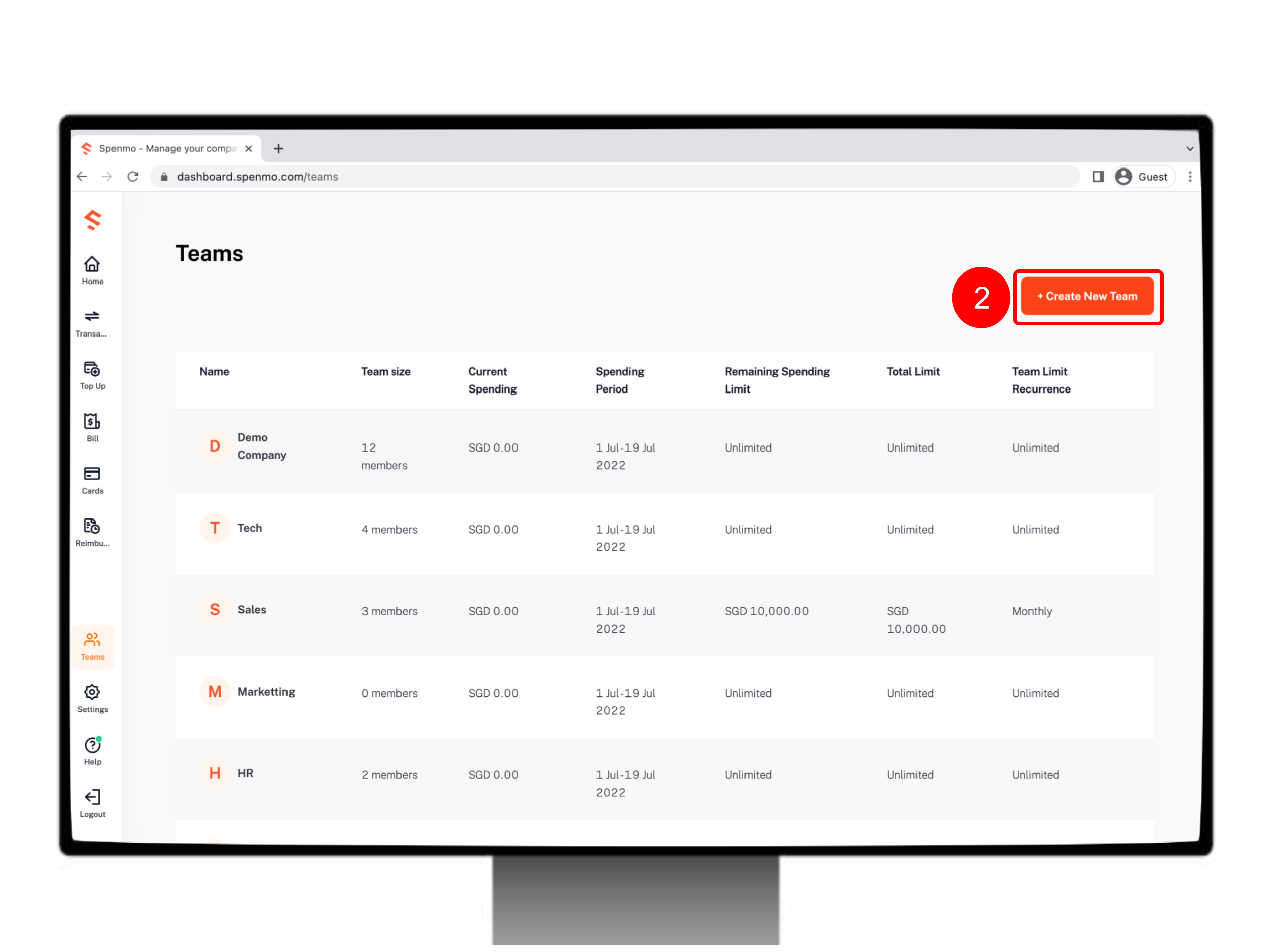Open the Demo Company team details
Image resolution: width=1261 pixels, height=952 pixels.
[263, 447]
